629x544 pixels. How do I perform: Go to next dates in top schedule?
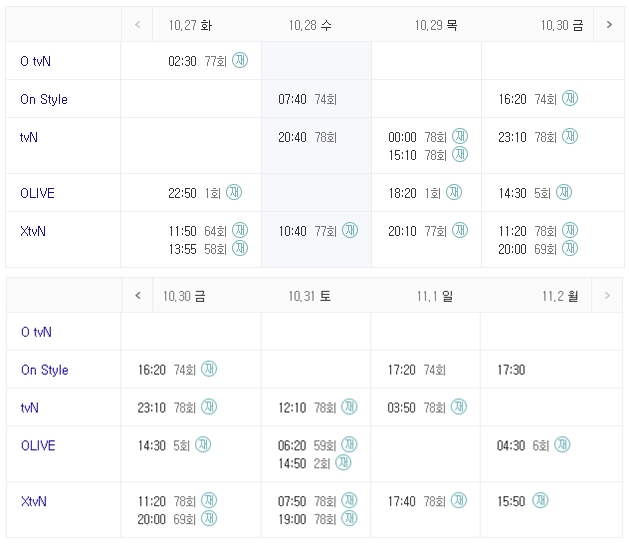tap(607, 24)
